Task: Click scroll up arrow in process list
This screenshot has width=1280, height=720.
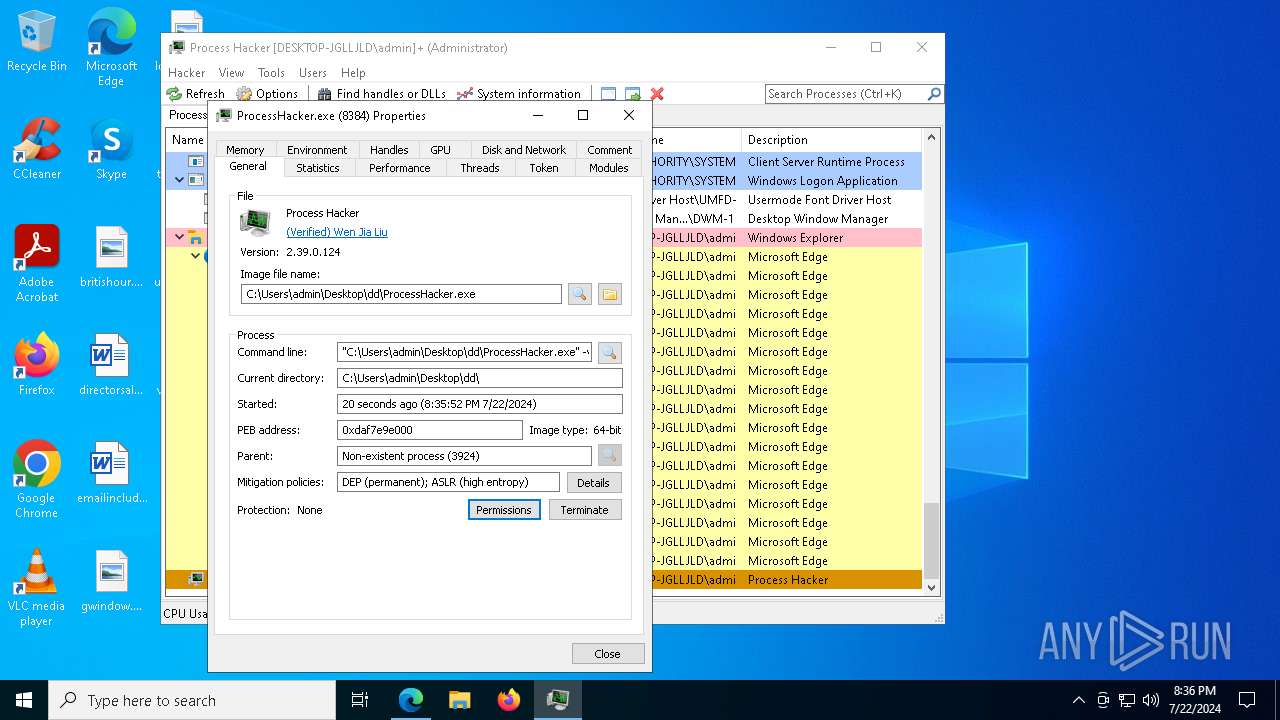Action: (932, 138)
